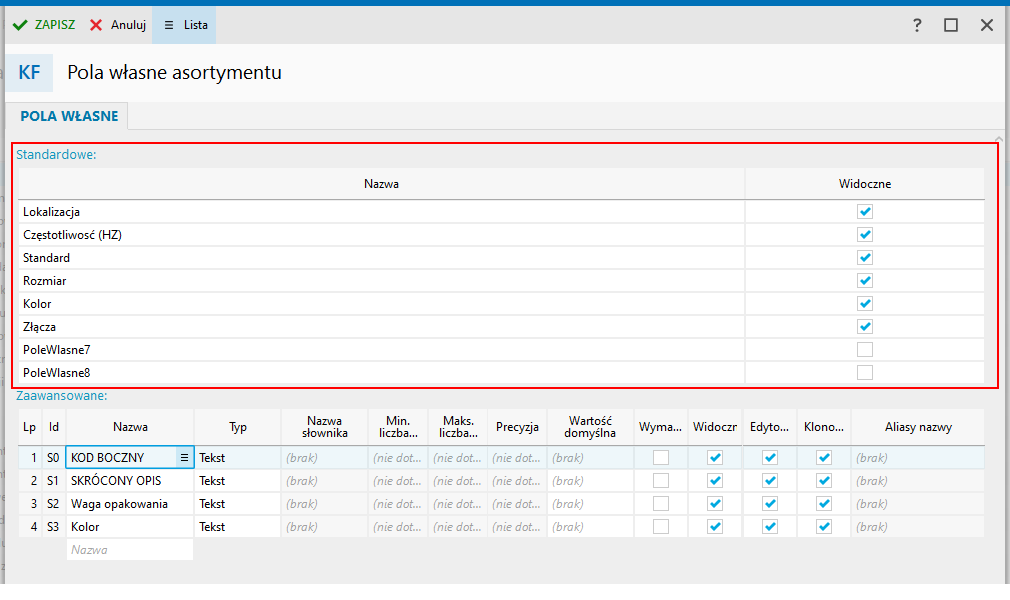Check Wymagane for KOD BOCZNY row
The image size is (1010, 600).
[x=661, y=458]
